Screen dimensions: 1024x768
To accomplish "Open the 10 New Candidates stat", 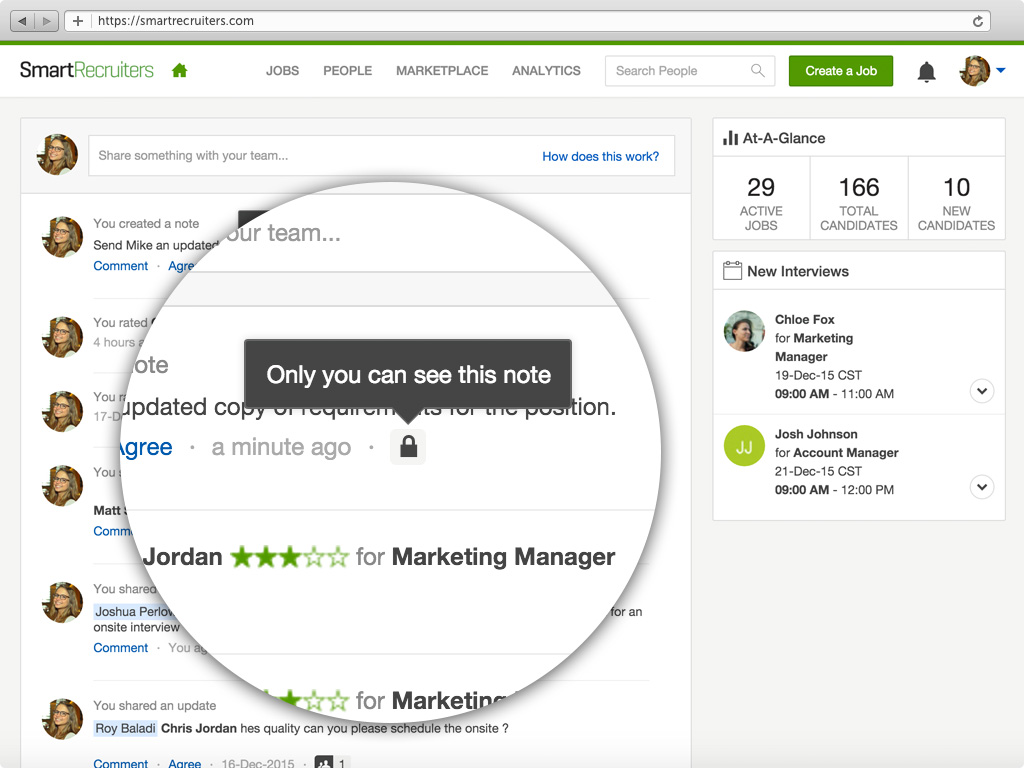I will coord(956,198).
